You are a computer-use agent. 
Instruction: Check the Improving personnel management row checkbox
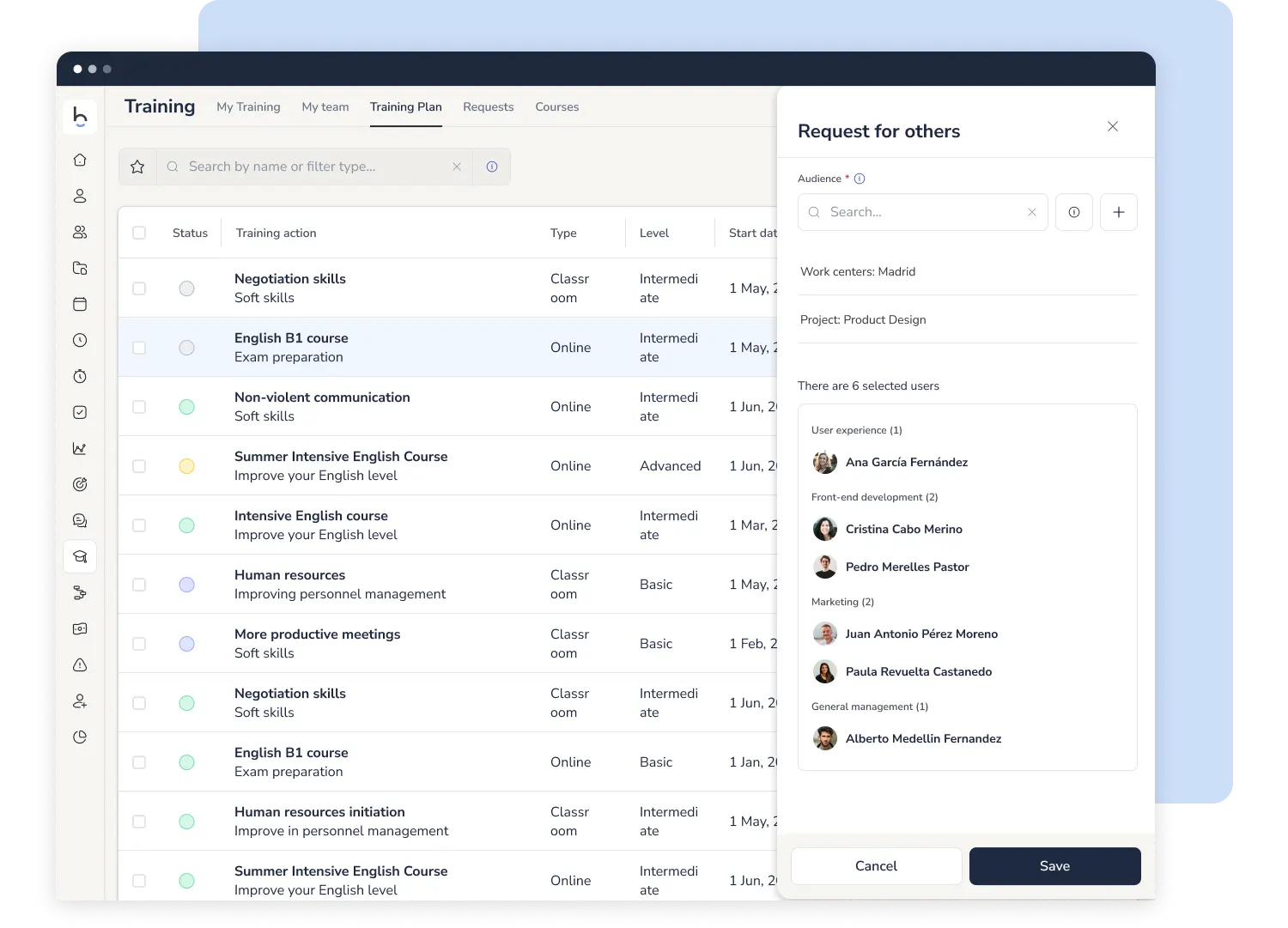pyautogui.click(x=139, y=585)
